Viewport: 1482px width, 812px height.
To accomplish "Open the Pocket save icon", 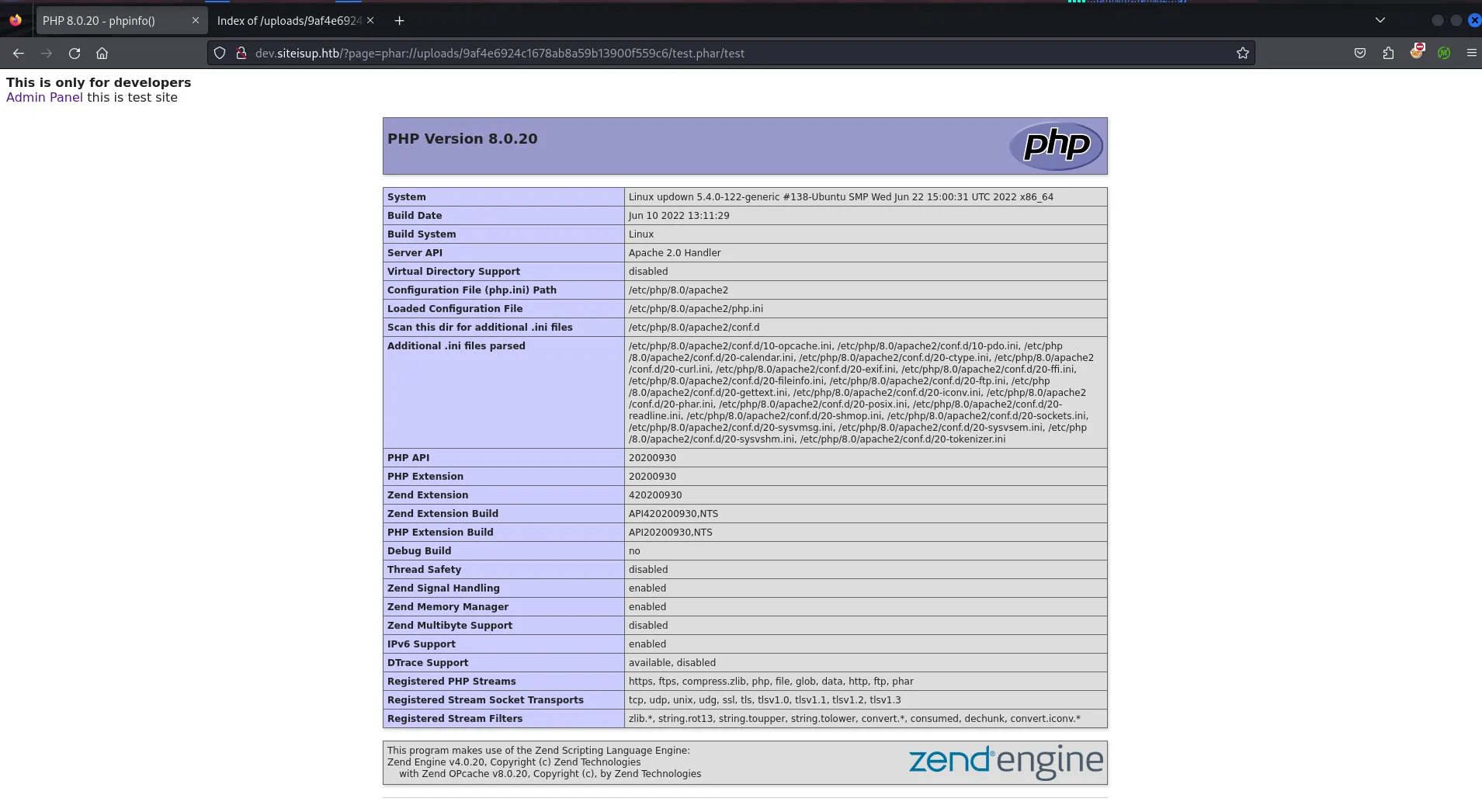I will click(1360, 54).
